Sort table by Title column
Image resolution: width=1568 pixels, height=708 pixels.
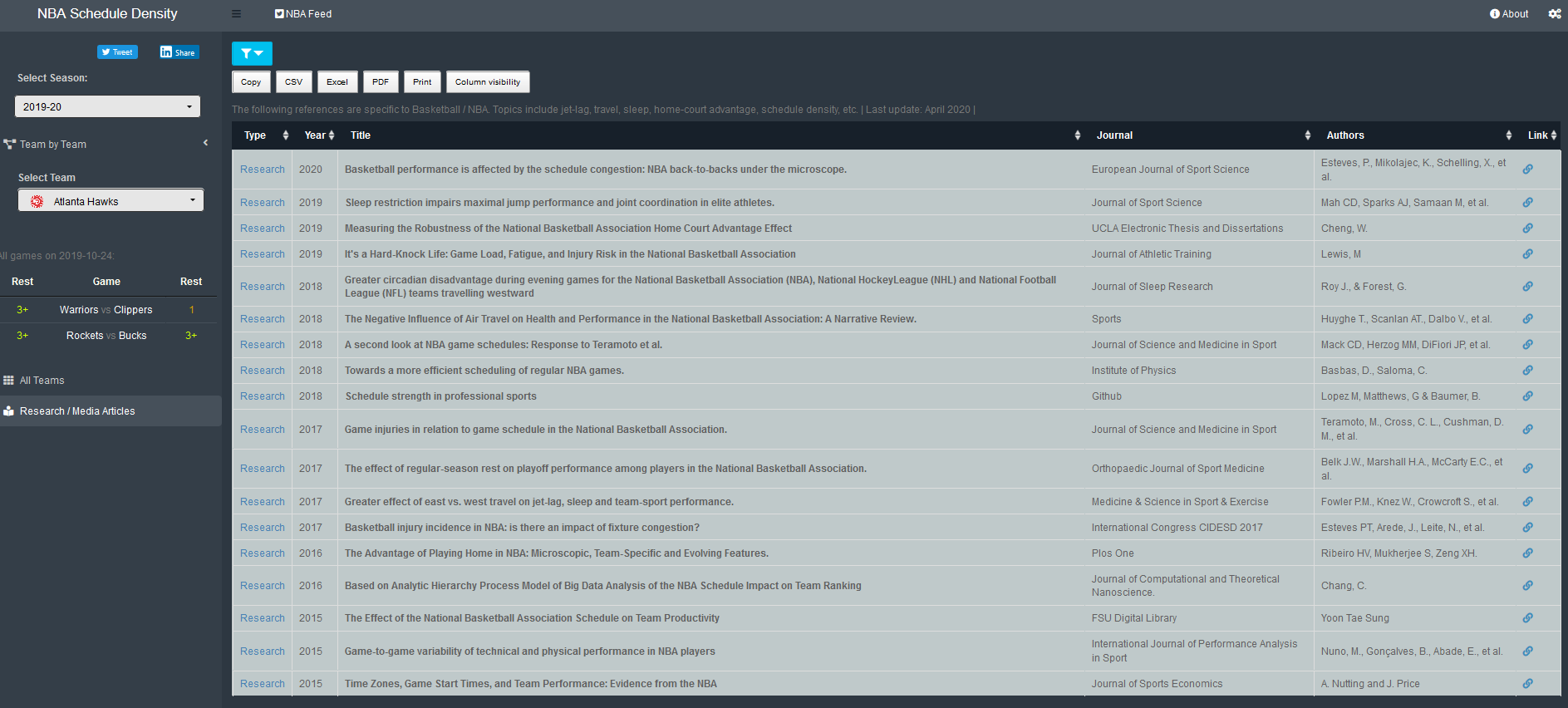point(711,135)
